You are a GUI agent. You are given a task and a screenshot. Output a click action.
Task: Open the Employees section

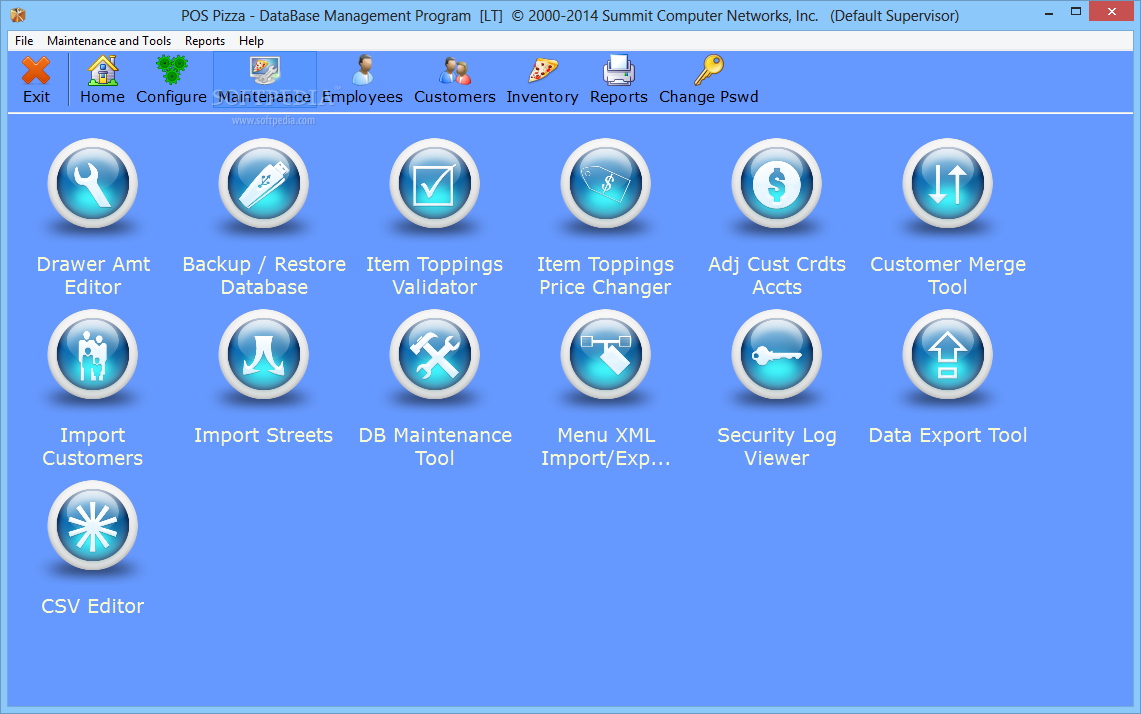click(362, 79)
